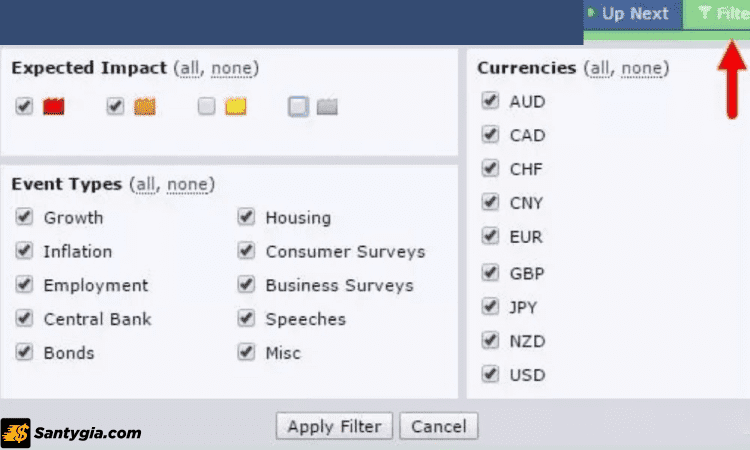Click none link next to Currencies
This screenshot has height=450, width=750.
pyautogui.click(x=642, y=68)
